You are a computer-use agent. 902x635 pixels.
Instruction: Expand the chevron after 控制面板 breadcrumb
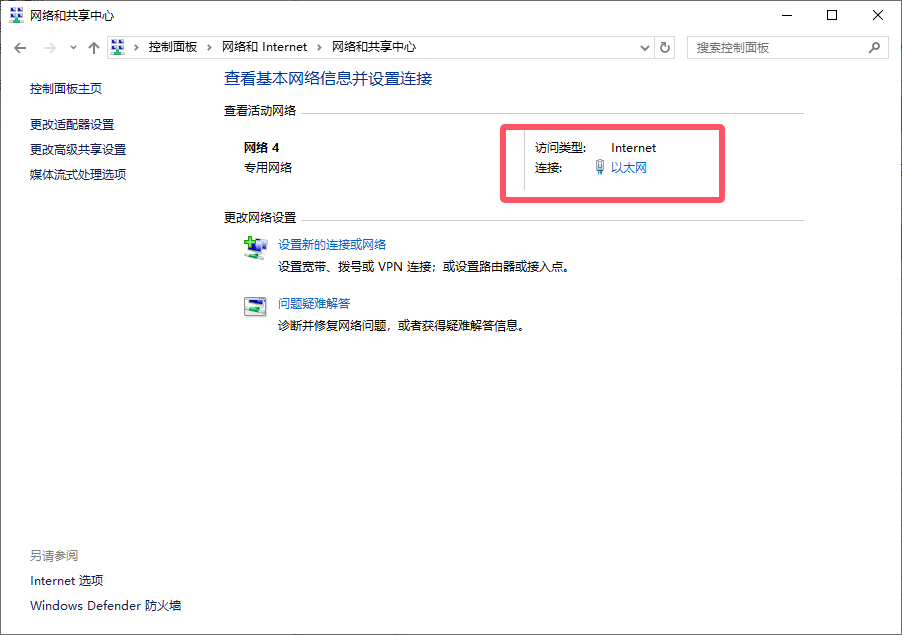[x=209, y=47]
